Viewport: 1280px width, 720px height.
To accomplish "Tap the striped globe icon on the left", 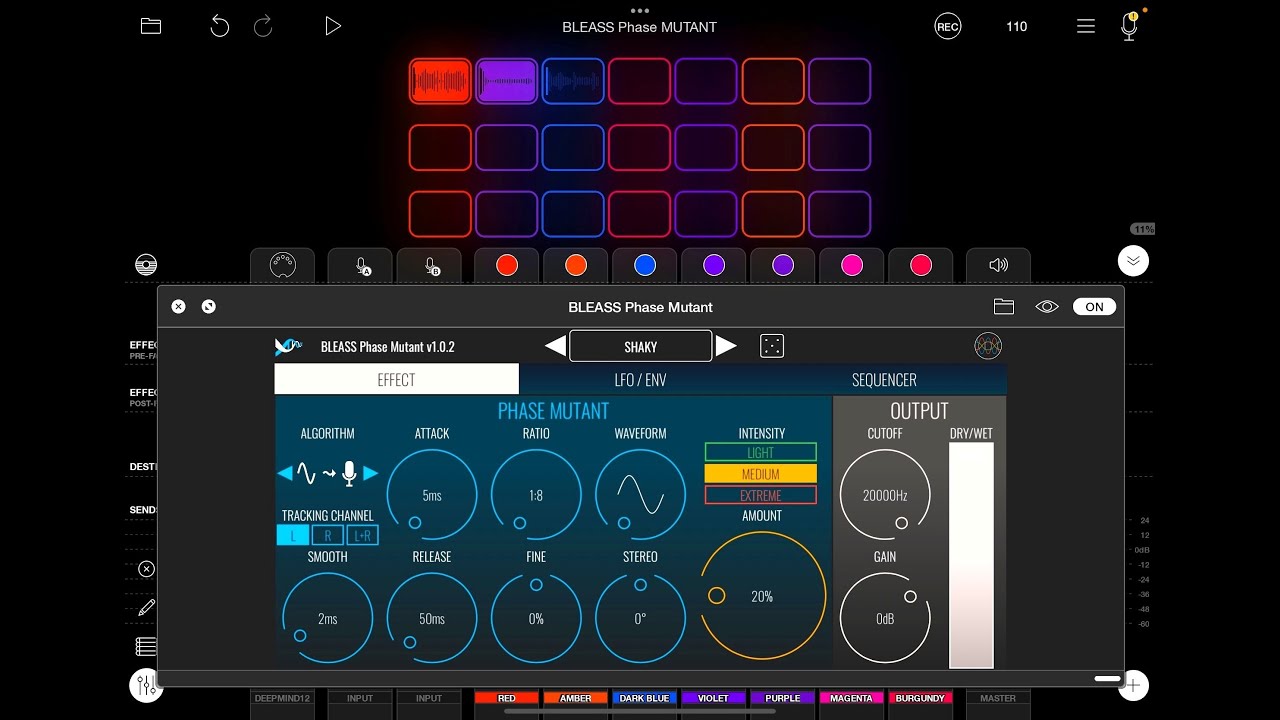I will pyautogui.click(x=146, y=265).
